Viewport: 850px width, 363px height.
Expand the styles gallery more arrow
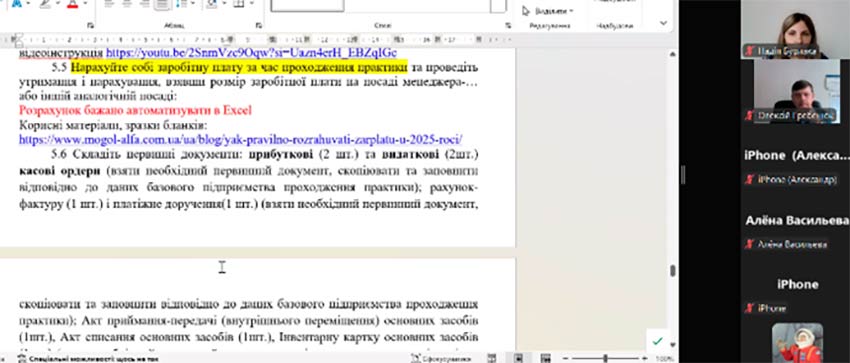coord(498,5)
